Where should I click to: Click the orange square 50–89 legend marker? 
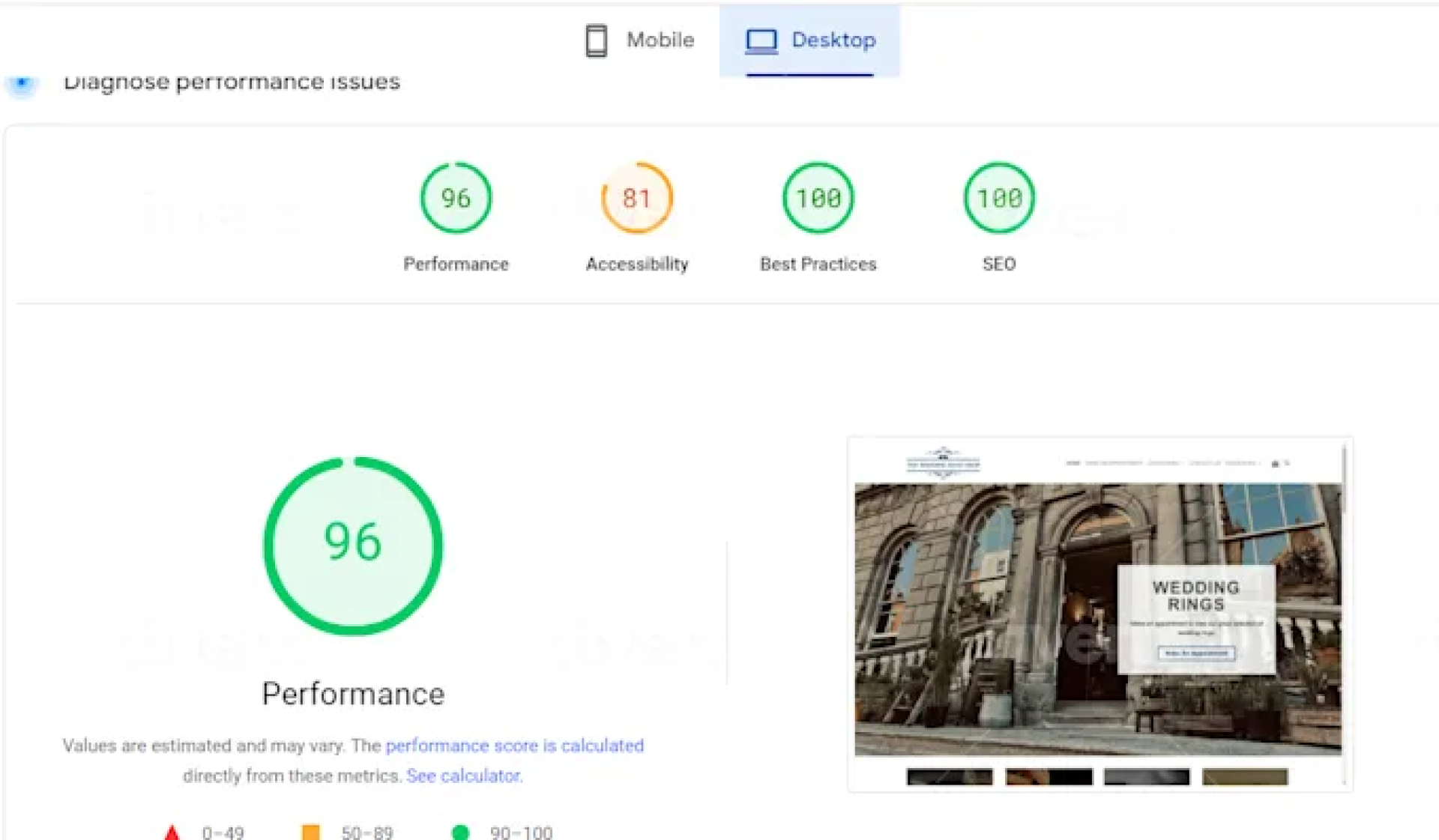pos(310,832)
